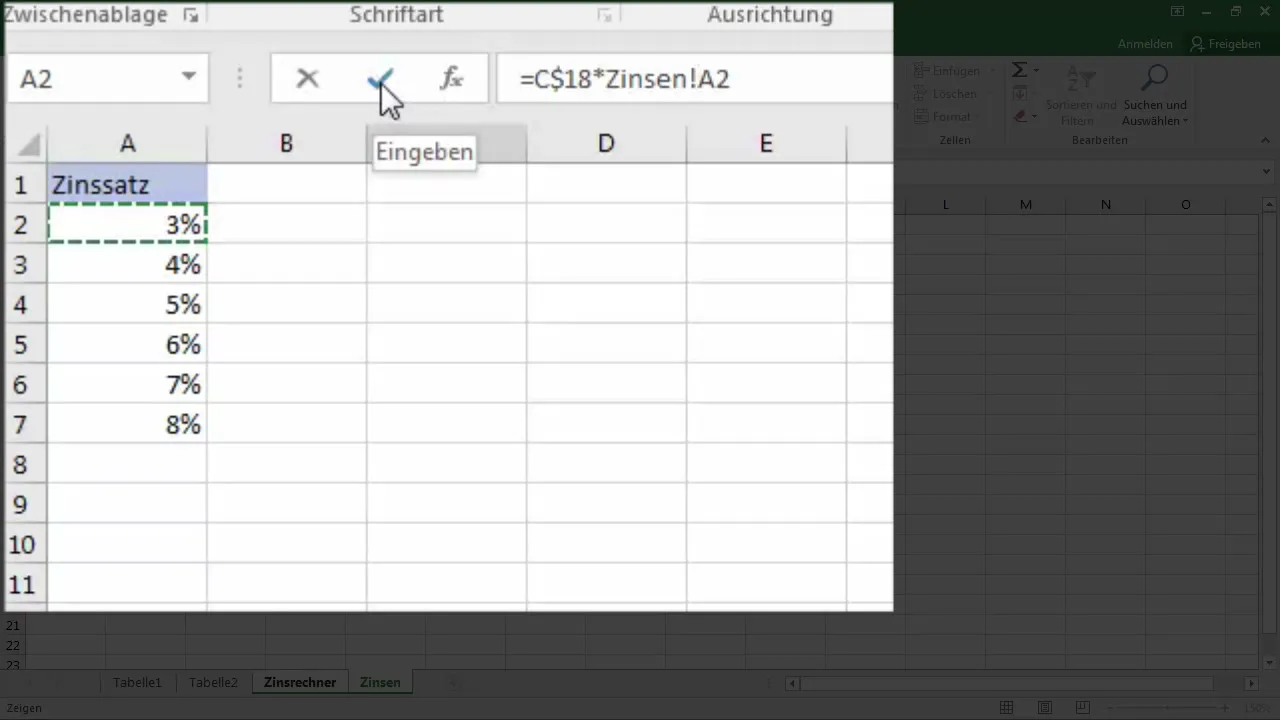Click the horizontal scrollbar left arrow
This screenshot has height=720, width=1280.
point(792,683)
